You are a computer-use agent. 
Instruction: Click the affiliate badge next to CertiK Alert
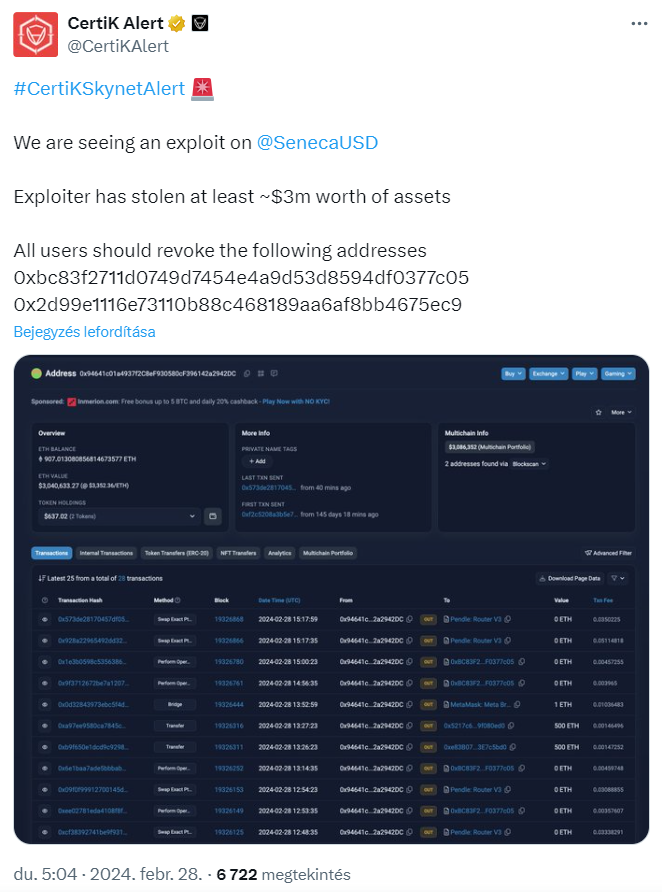pos(200,23)
